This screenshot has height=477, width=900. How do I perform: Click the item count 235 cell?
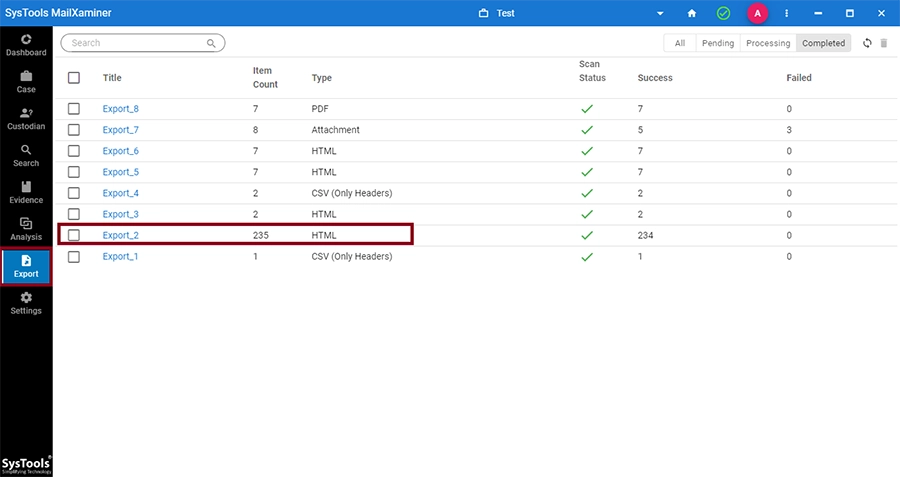click(261, 235)
